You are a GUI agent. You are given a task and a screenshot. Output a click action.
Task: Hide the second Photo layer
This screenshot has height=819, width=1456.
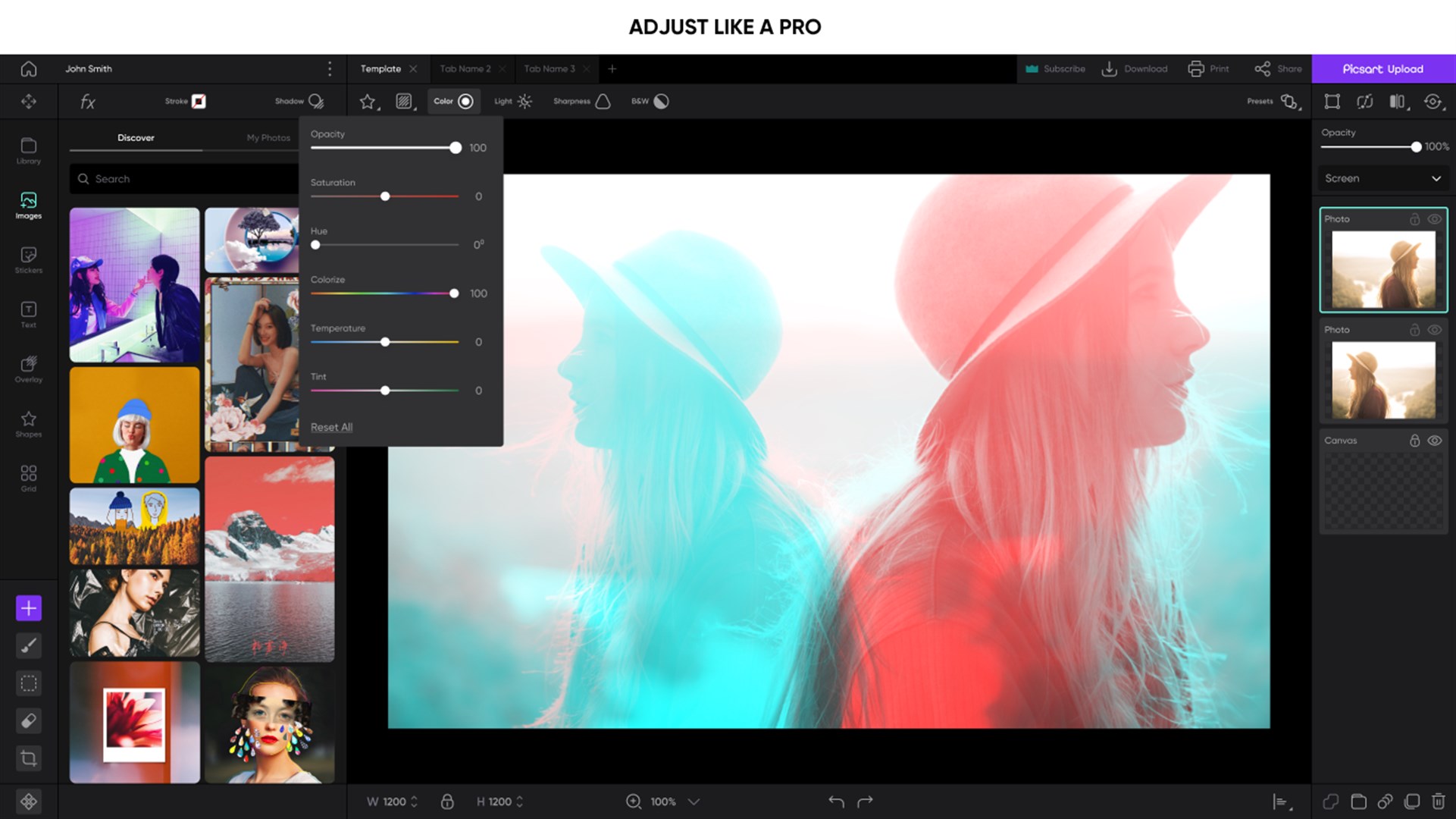1436,330
